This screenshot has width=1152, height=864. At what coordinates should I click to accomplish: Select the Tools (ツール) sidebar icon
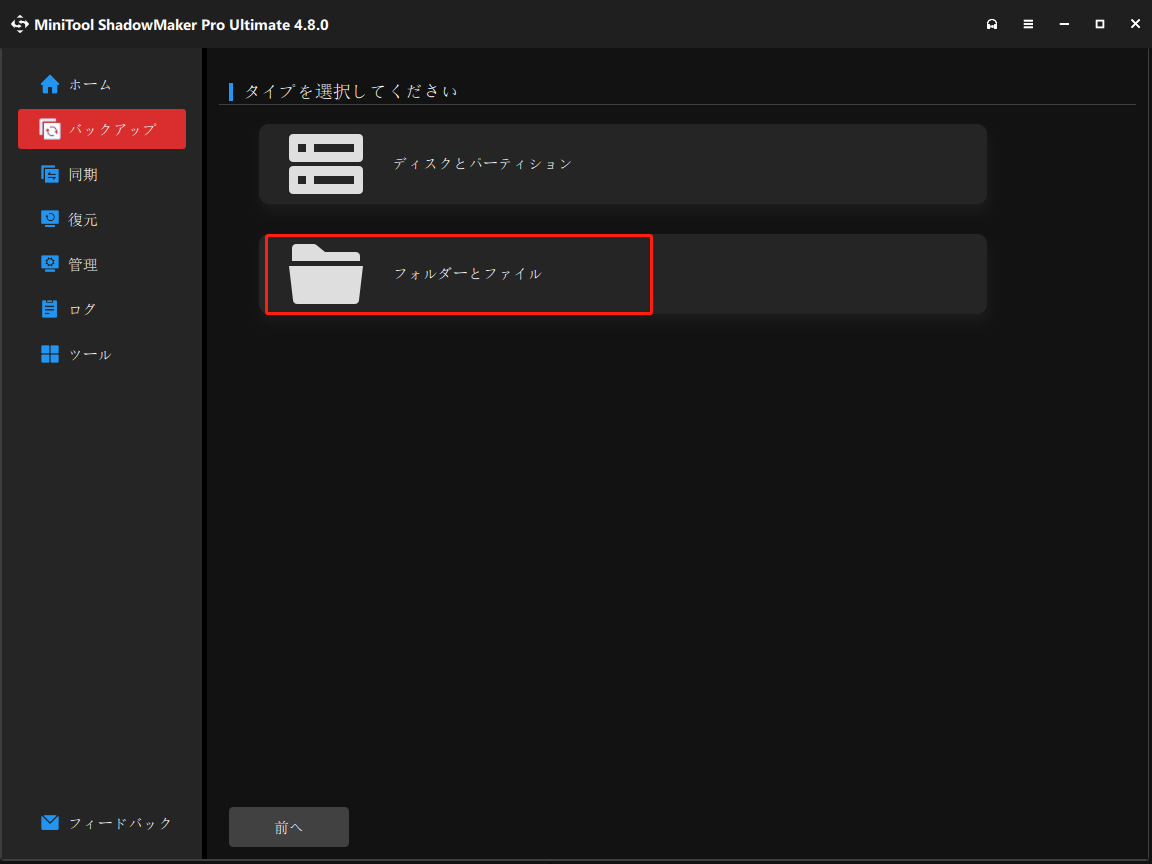point(50,354)
